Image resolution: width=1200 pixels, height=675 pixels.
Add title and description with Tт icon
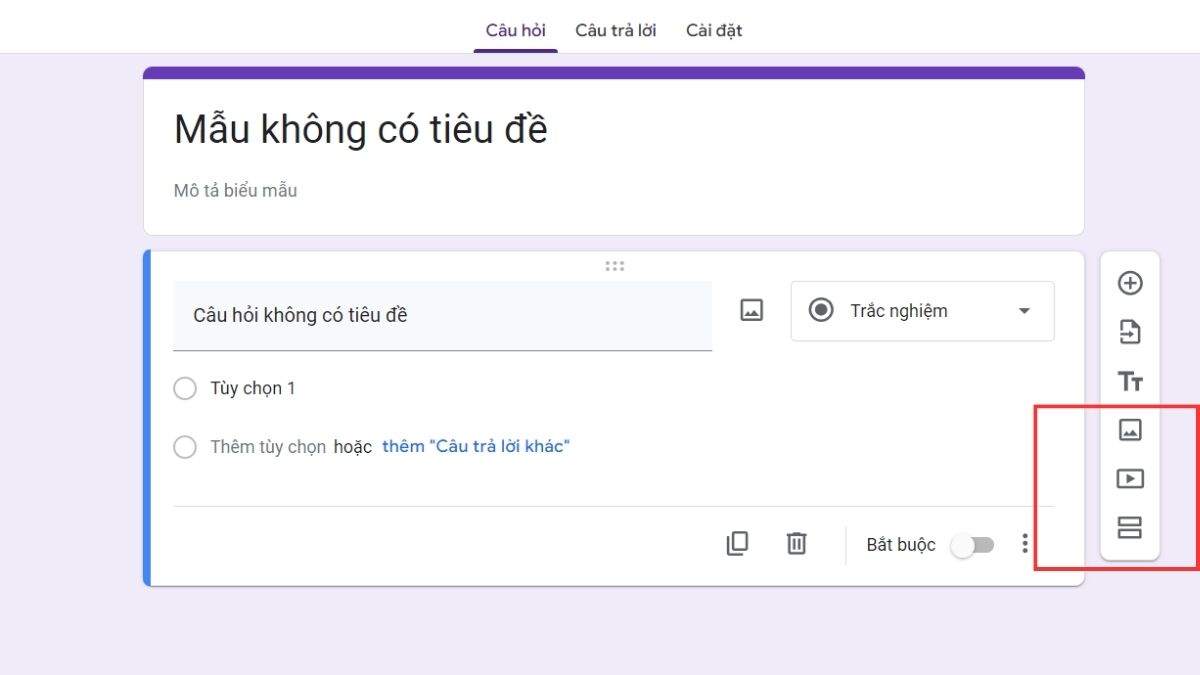pyautogui.click(x=1129, y=381)
